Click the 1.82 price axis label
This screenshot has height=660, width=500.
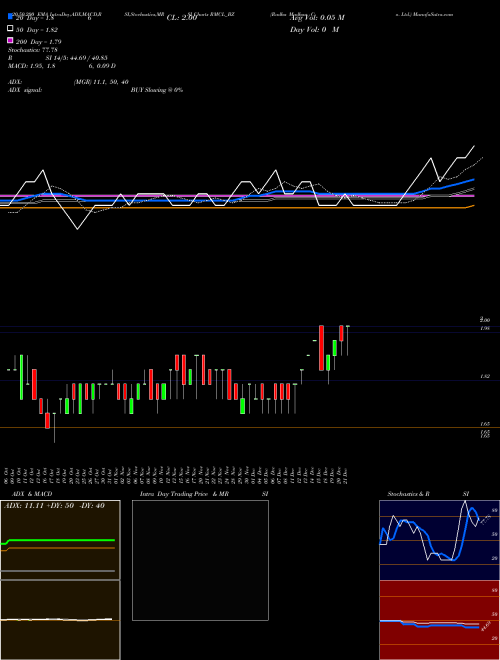[484, 377]
